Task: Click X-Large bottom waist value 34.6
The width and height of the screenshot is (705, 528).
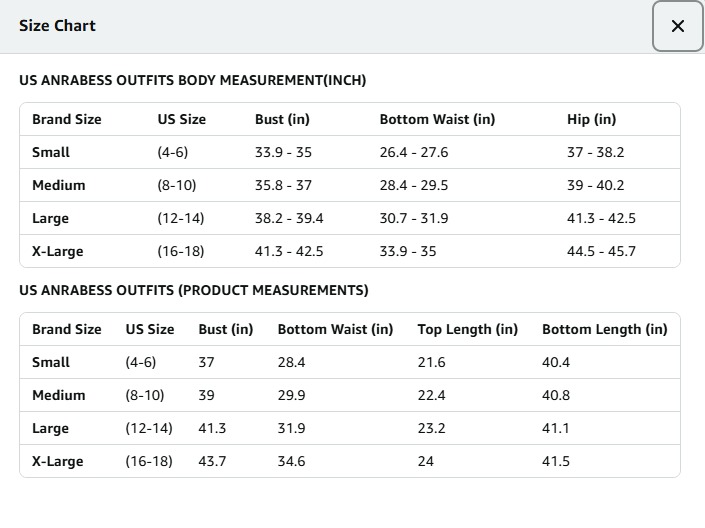Action: point(291,461)
